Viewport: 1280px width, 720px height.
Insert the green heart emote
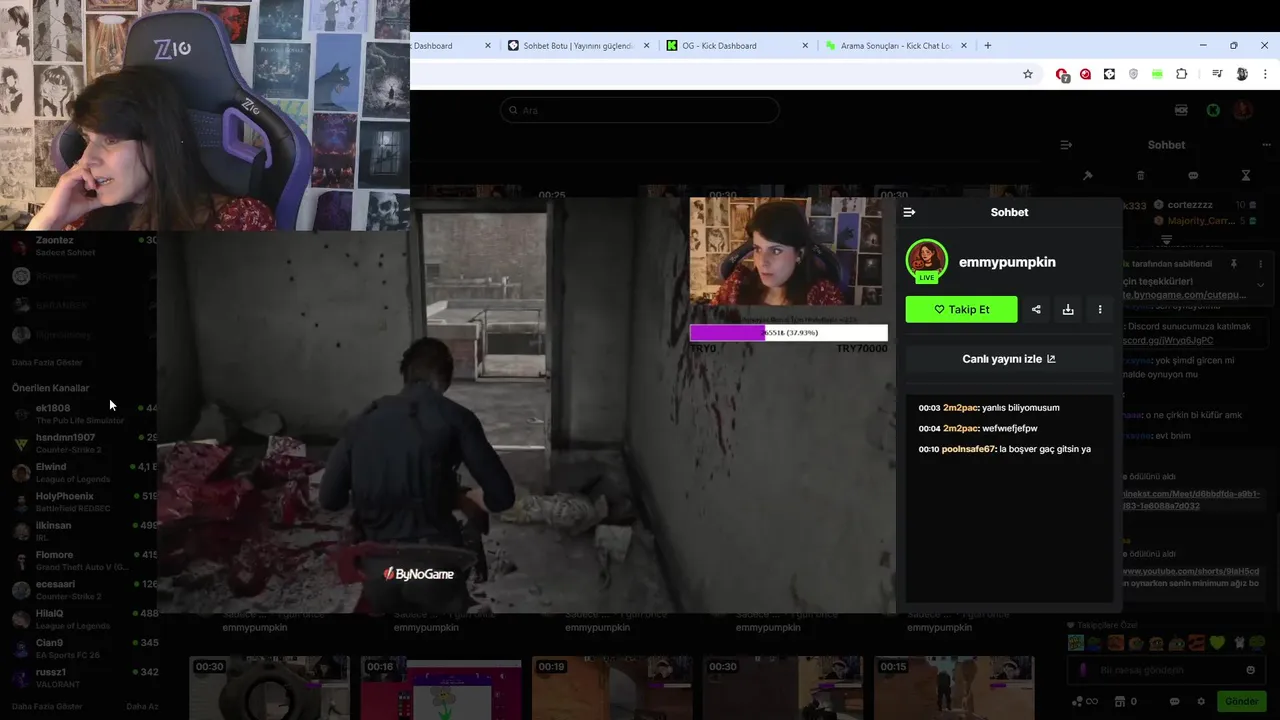click(x=1217, y=643)
